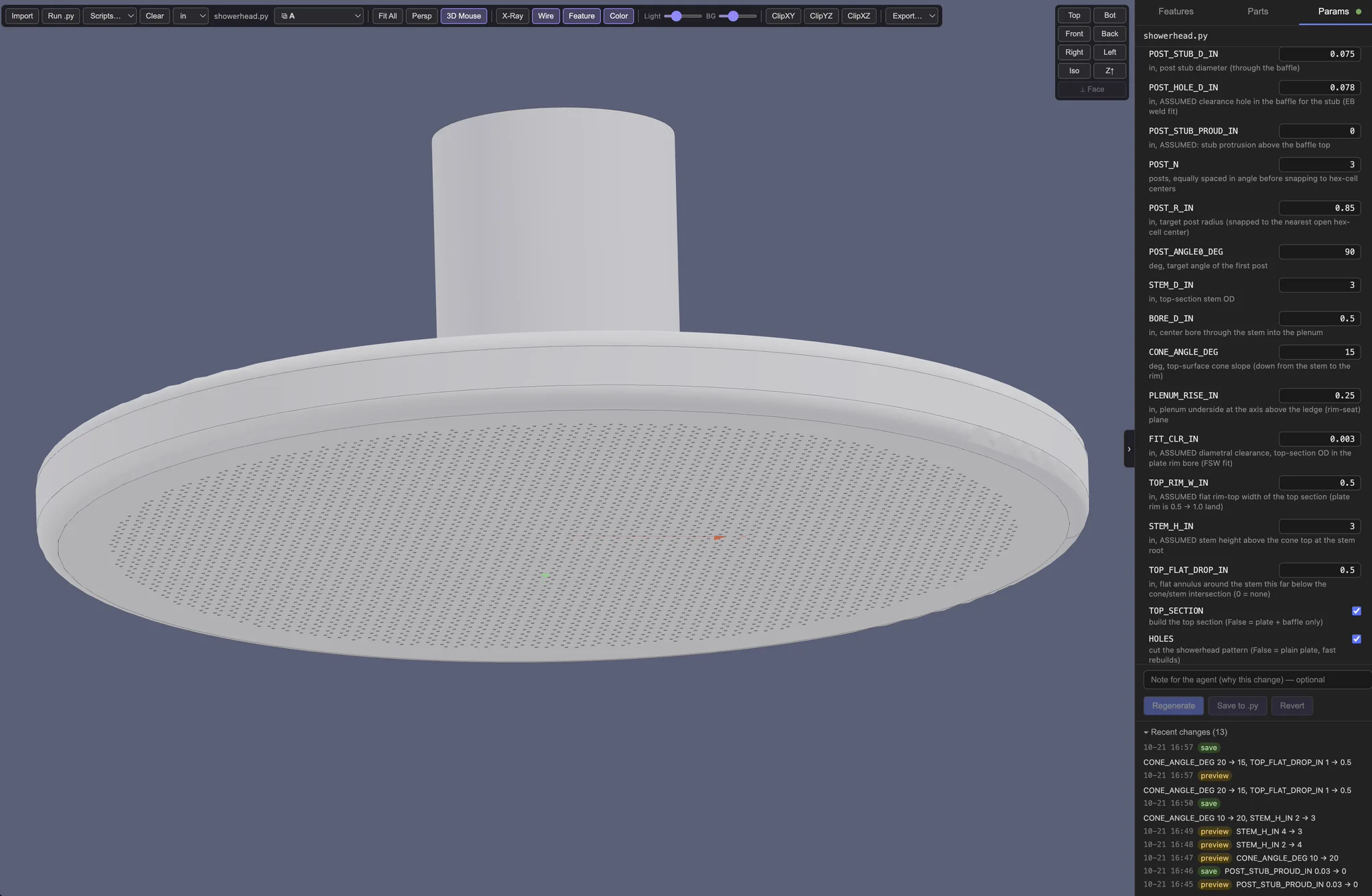Toggle Feature edges display
The image size is (1372, 896).
coord(581,16)
